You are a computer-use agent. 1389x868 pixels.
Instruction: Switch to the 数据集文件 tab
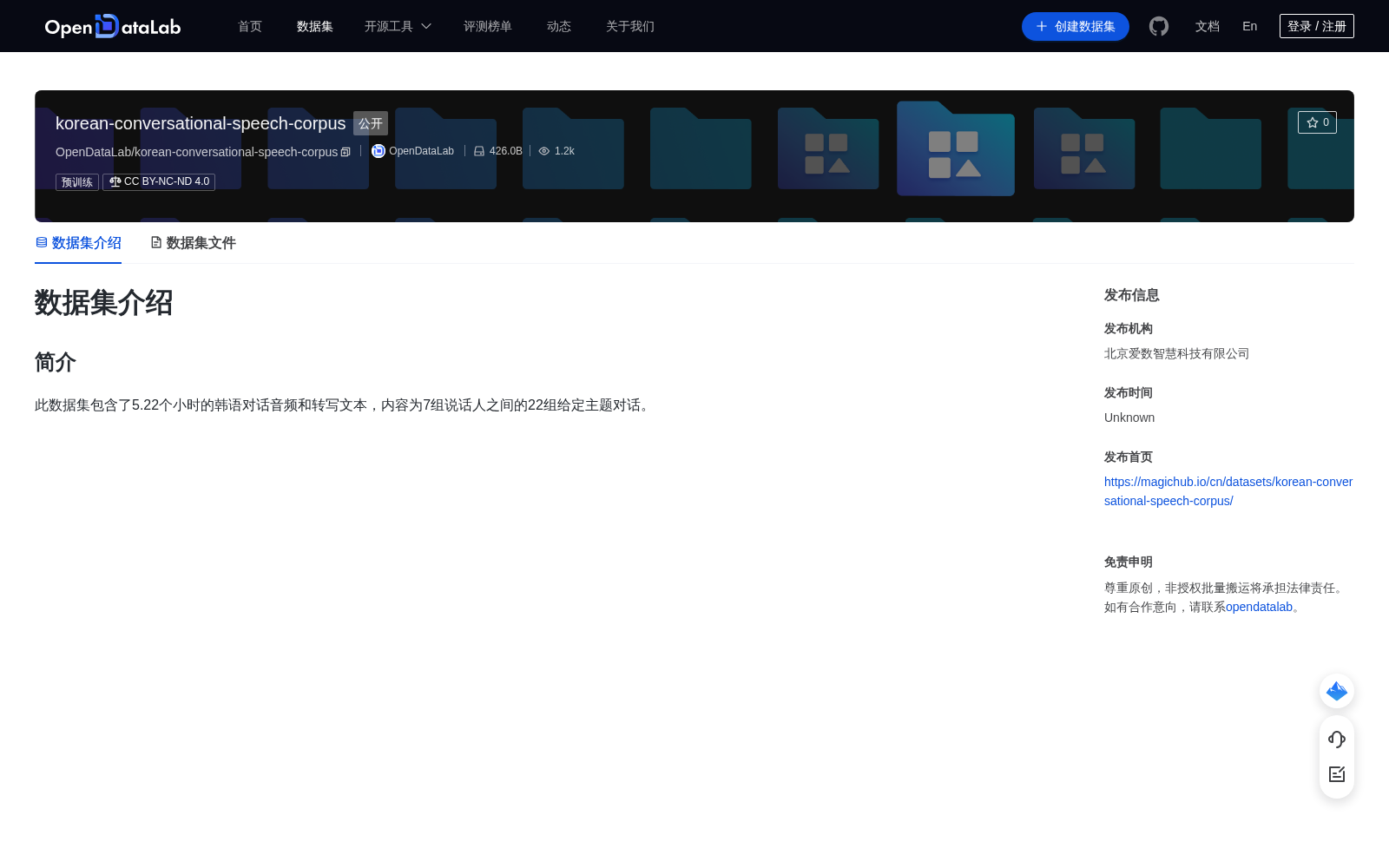point(193,243)
